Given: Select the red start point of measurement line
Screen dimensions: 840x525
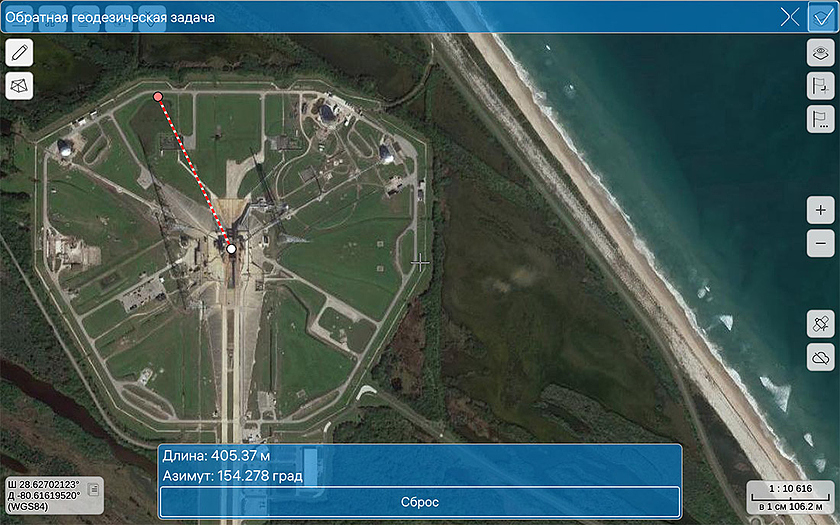Looking at the screenshot, I should point(158,97).
